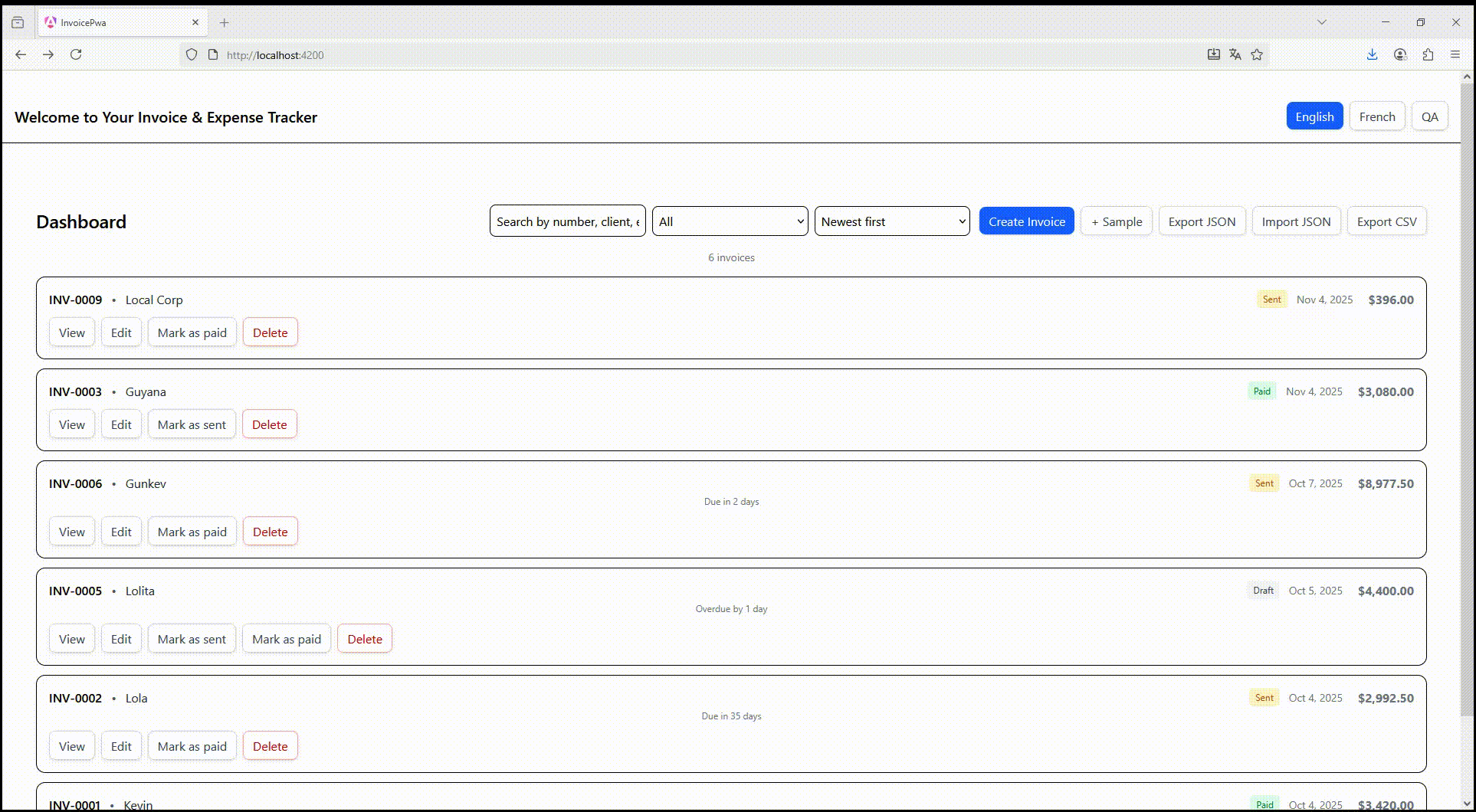Select the InvoicePwa browser tab

pyautogui.click(x=115, y=23)
